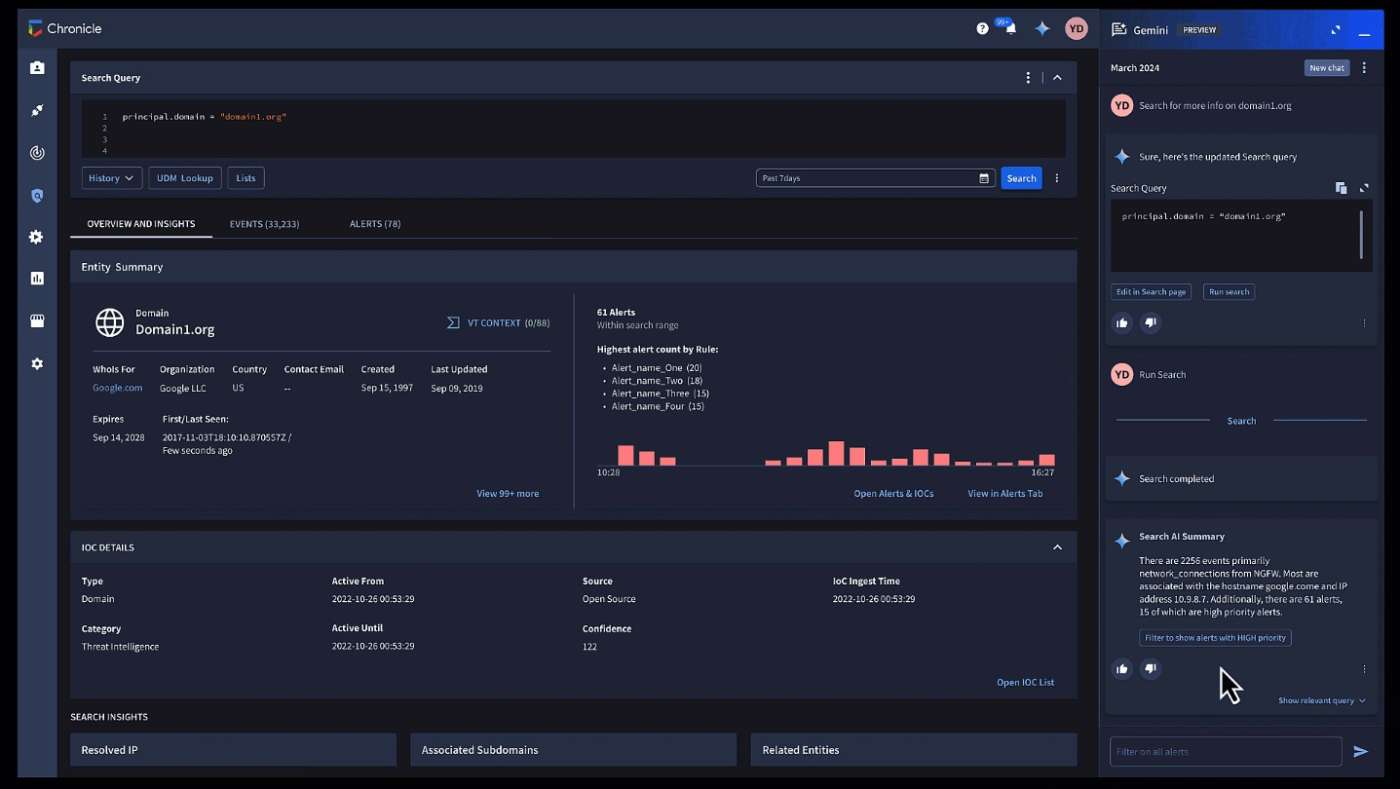Image resolution: width=1400 pixels, height=789 pixels.
Task: Collapse the IOC Details section
Action: tap(1057, 547)
